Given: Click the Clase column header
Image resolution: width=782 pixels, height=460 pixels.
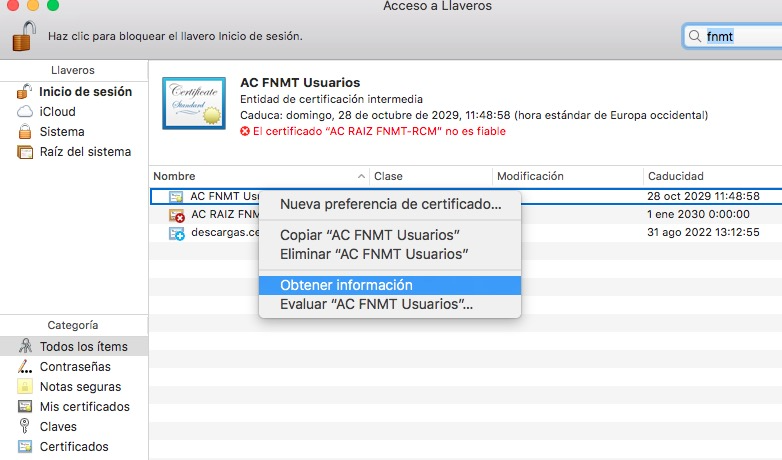Looking at the screenshot, I should click(x=431, y=176).
